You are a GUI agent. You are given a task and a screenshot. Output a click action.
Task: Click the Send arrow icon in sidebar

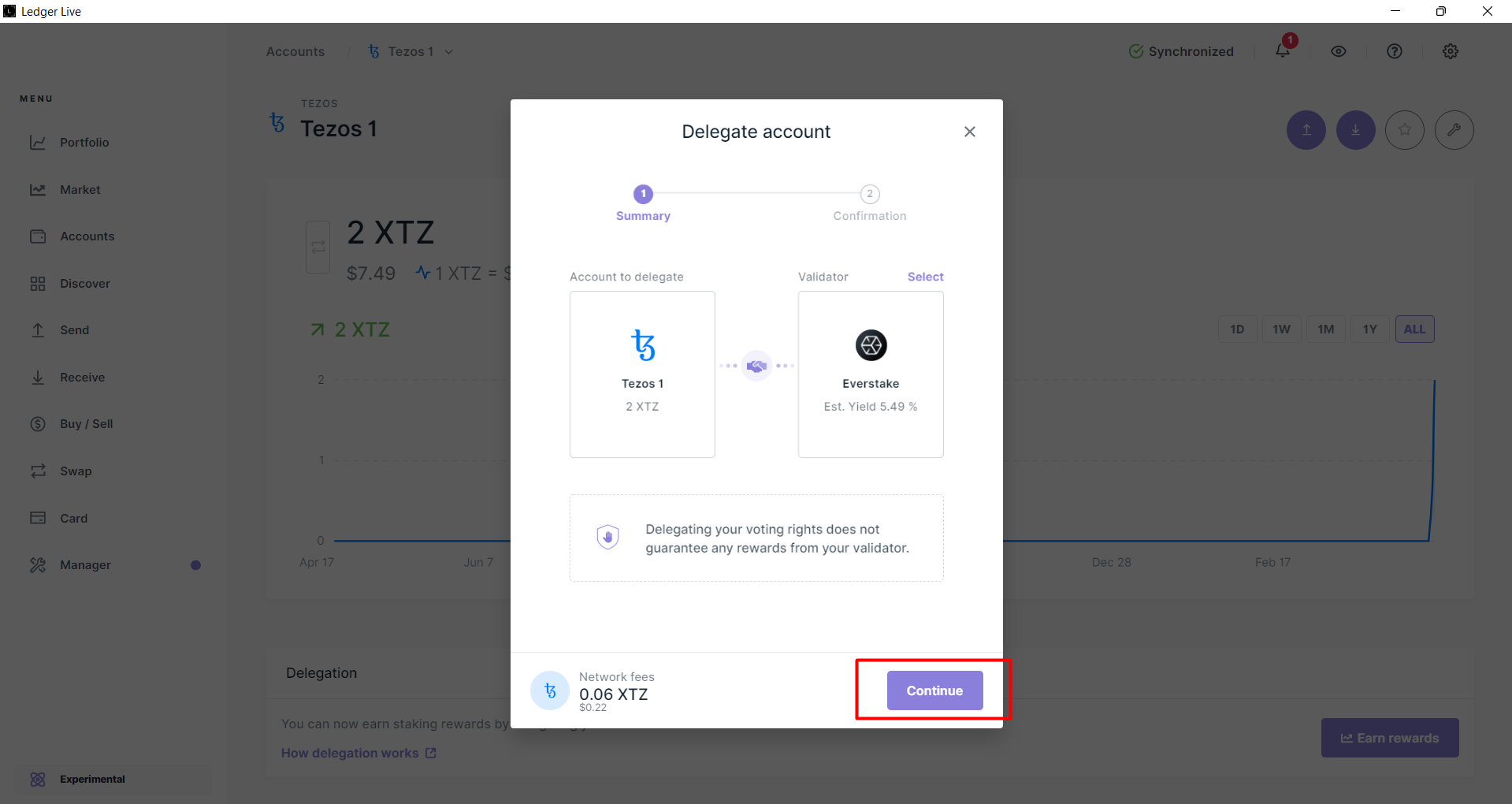click(x=38, y=330)
